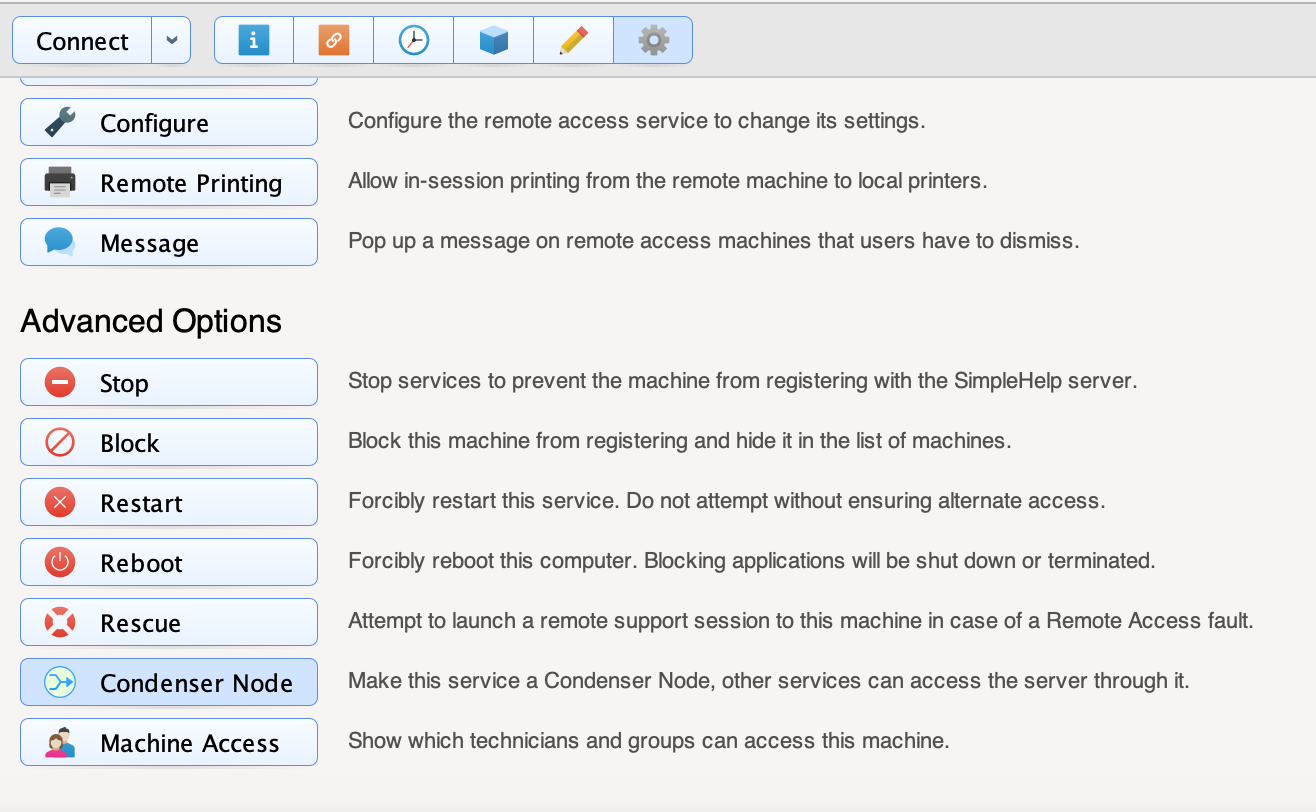Choose Restart to restart the service
The image size is (1316, 812).
pos(169,502)
